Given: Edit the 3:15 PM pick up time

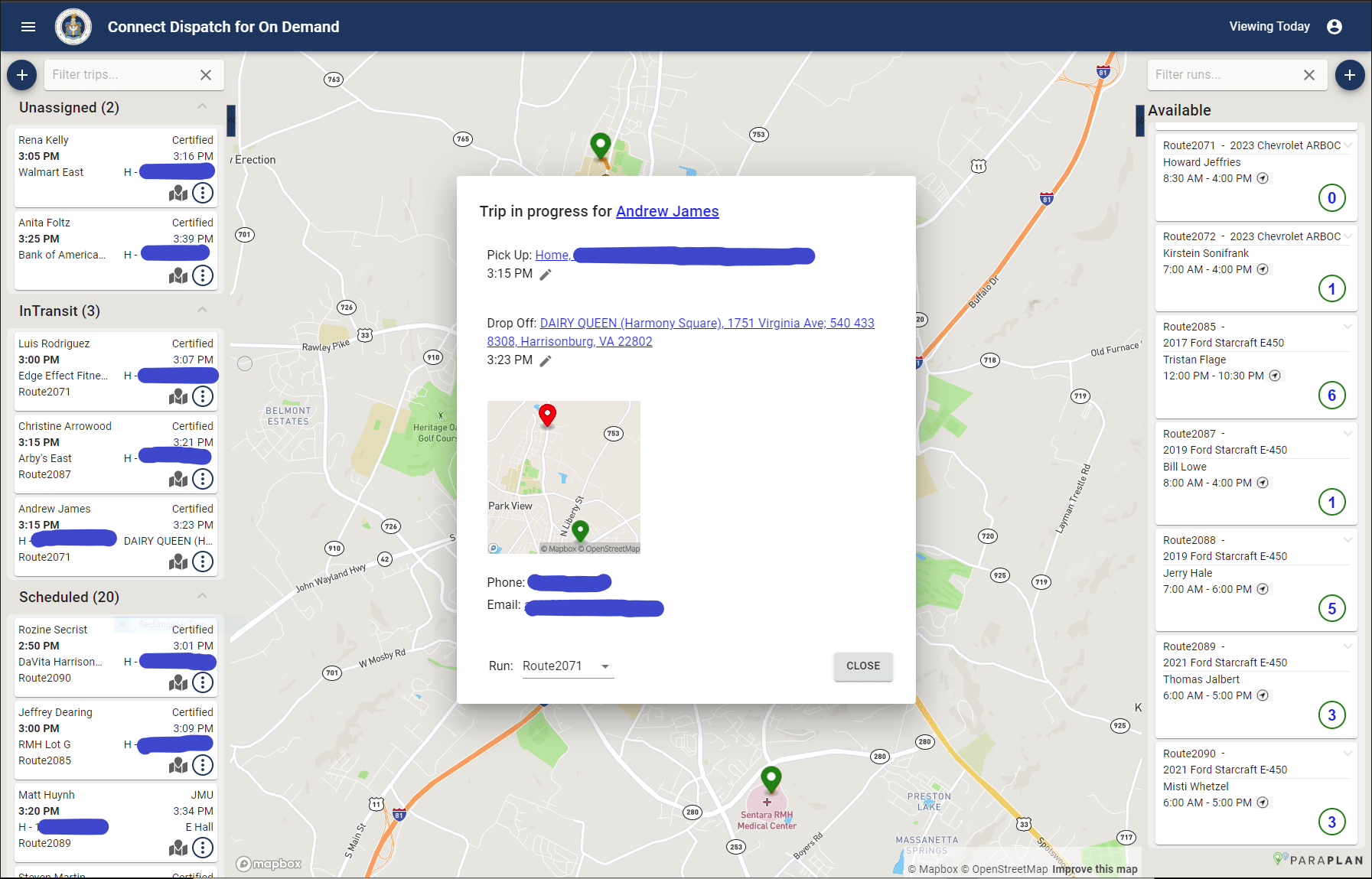Looking at the screenshot, I should coord(546,275).
